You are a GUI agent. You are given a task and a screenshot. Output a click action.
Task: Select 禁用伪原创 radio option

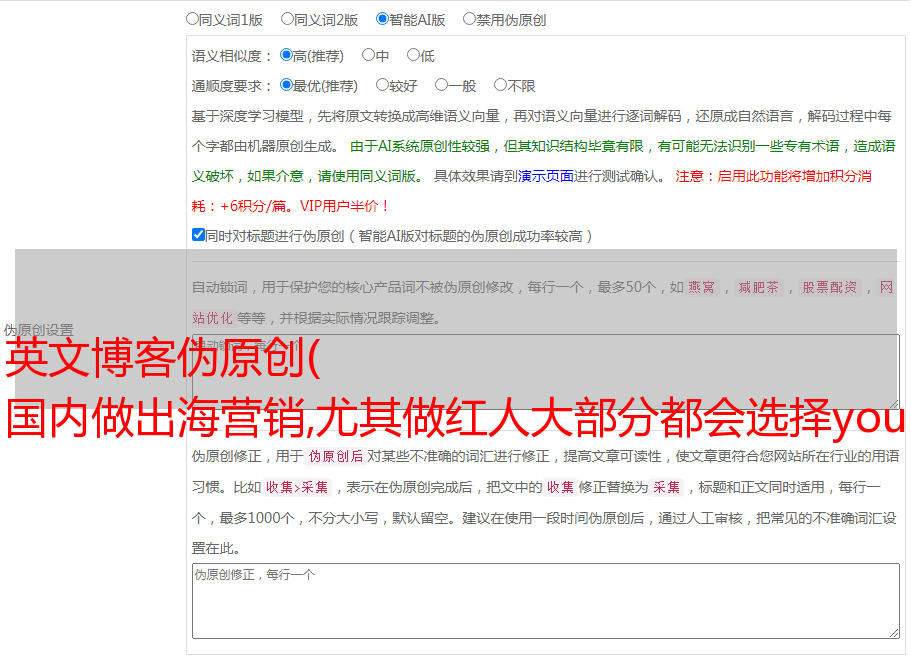pyautogui.click(x=469, y=19)
